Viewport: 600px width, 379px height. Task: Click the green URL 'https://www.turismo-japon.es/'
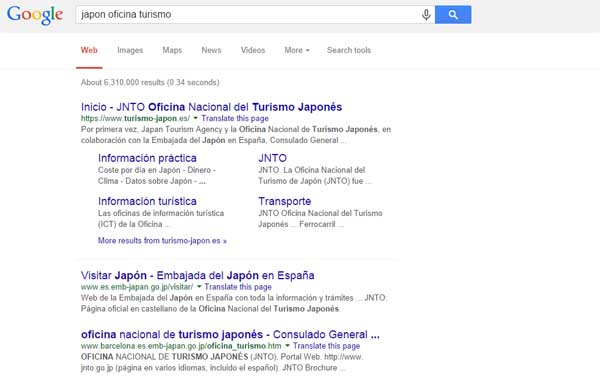[x=135, y=118]
